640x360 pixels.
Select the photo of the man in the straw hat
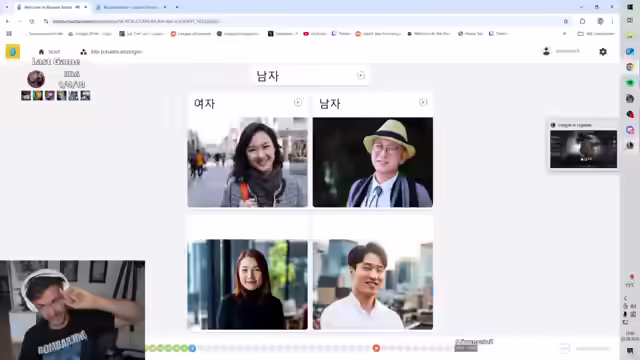(373, 162)
